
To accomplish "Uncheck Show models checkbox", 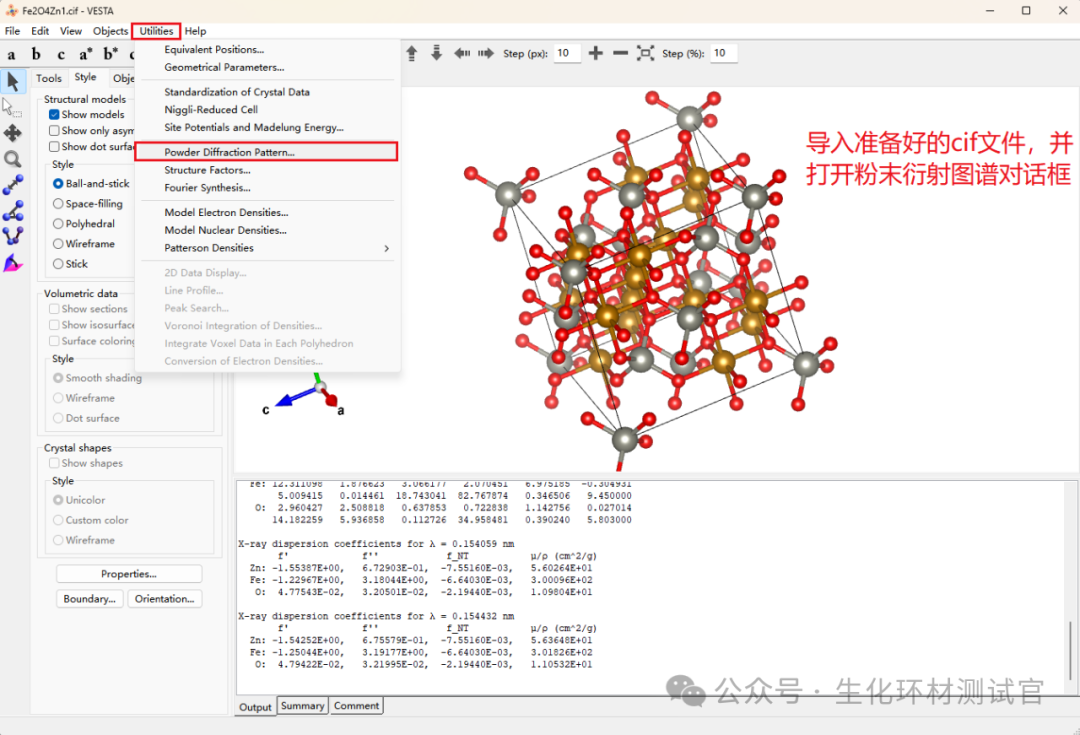I will tap(54, 114).
